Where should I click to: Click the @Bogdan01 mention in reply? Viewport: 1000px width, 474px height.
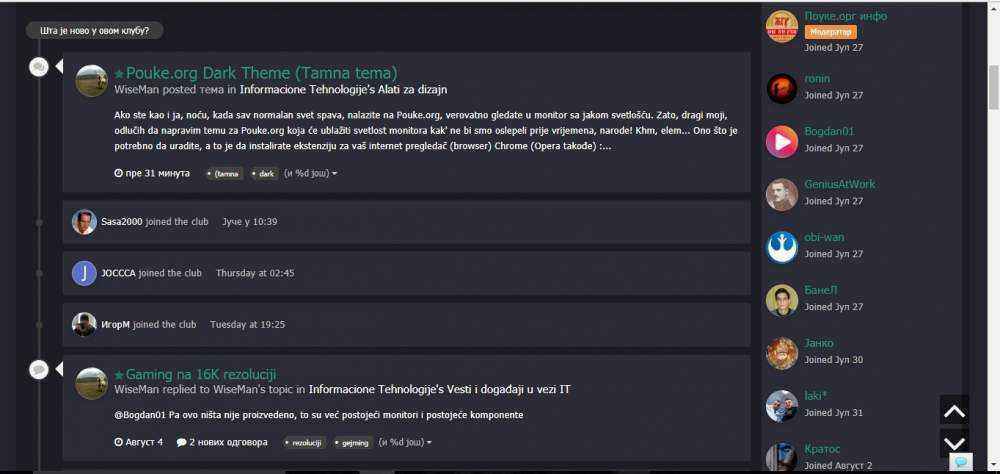(140, 415)
